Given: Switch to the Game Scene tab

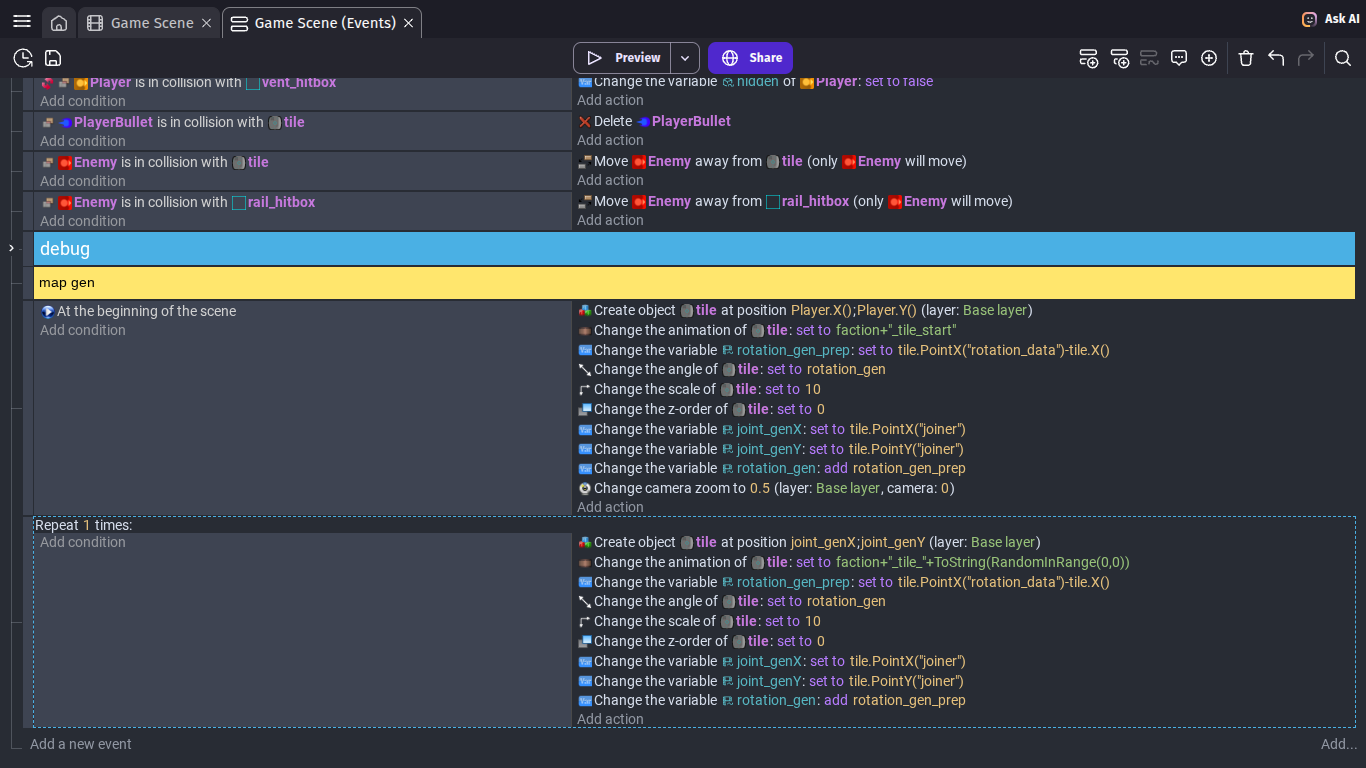Looking at the screenshot, I should pos(150,23).
